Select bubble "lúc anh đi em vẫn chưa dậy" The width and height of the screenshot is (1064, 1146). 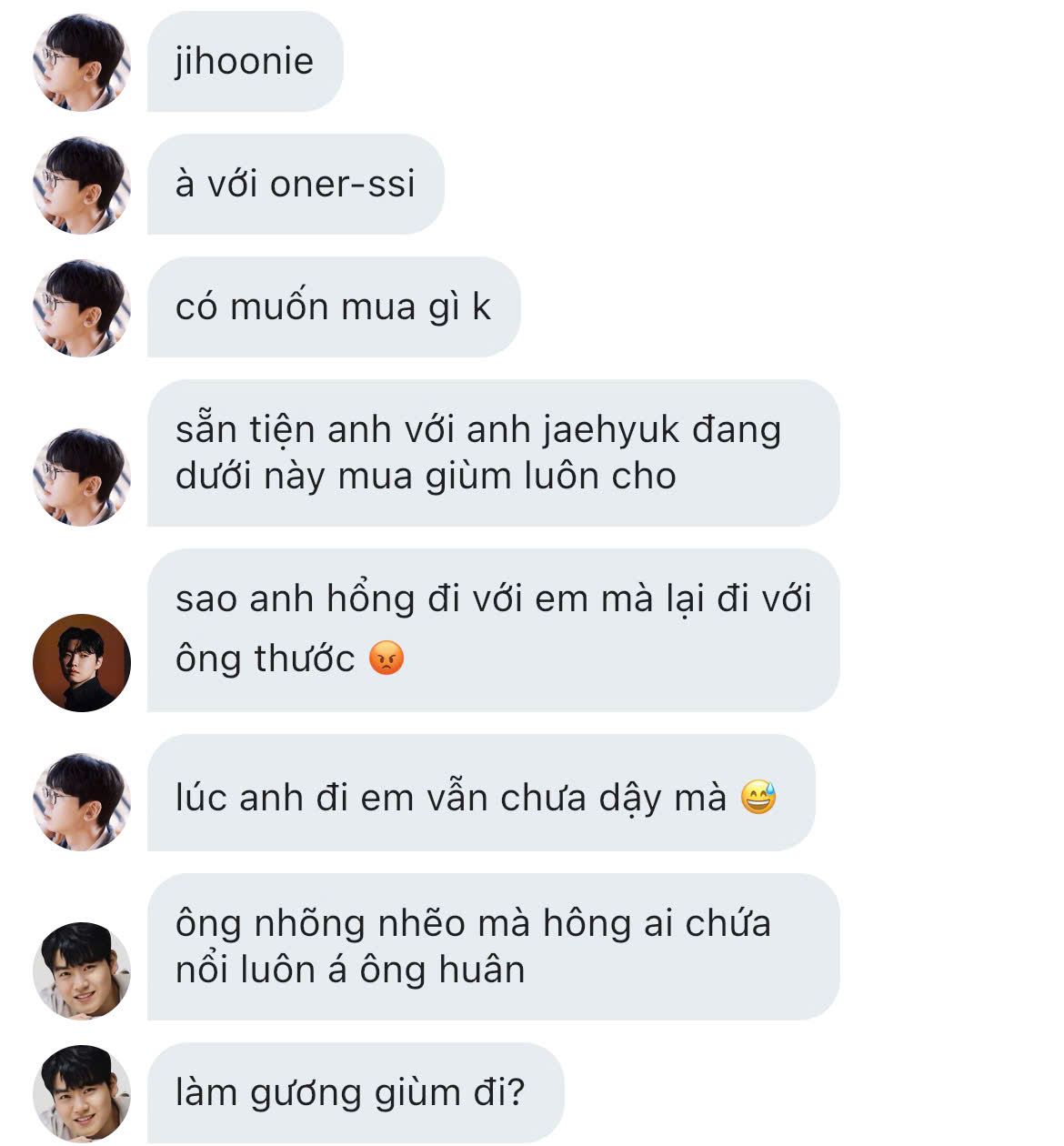pos(481,793)
